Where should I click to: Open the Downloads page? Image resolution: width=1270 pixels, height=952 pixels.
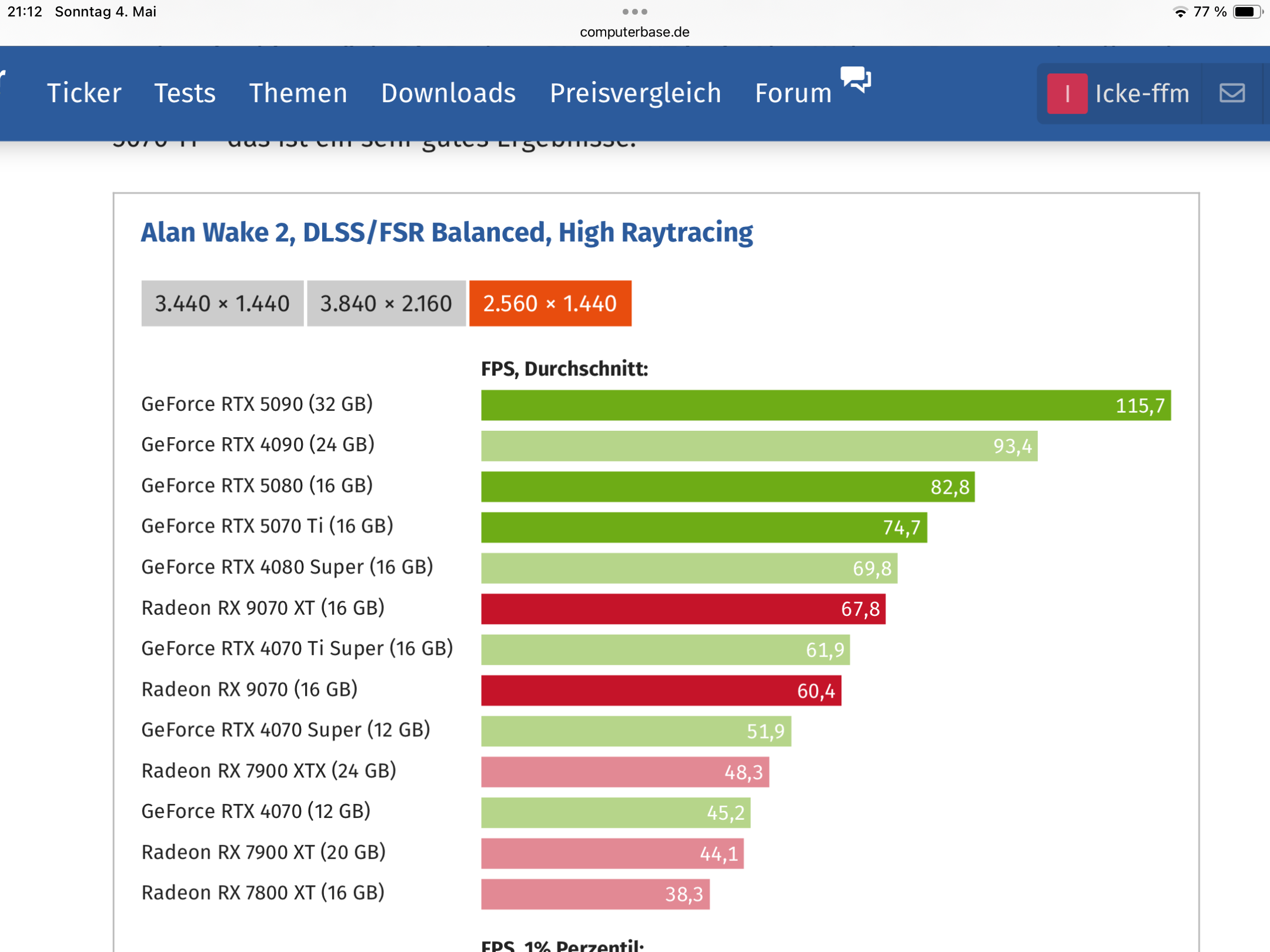(x=448, y=93)
